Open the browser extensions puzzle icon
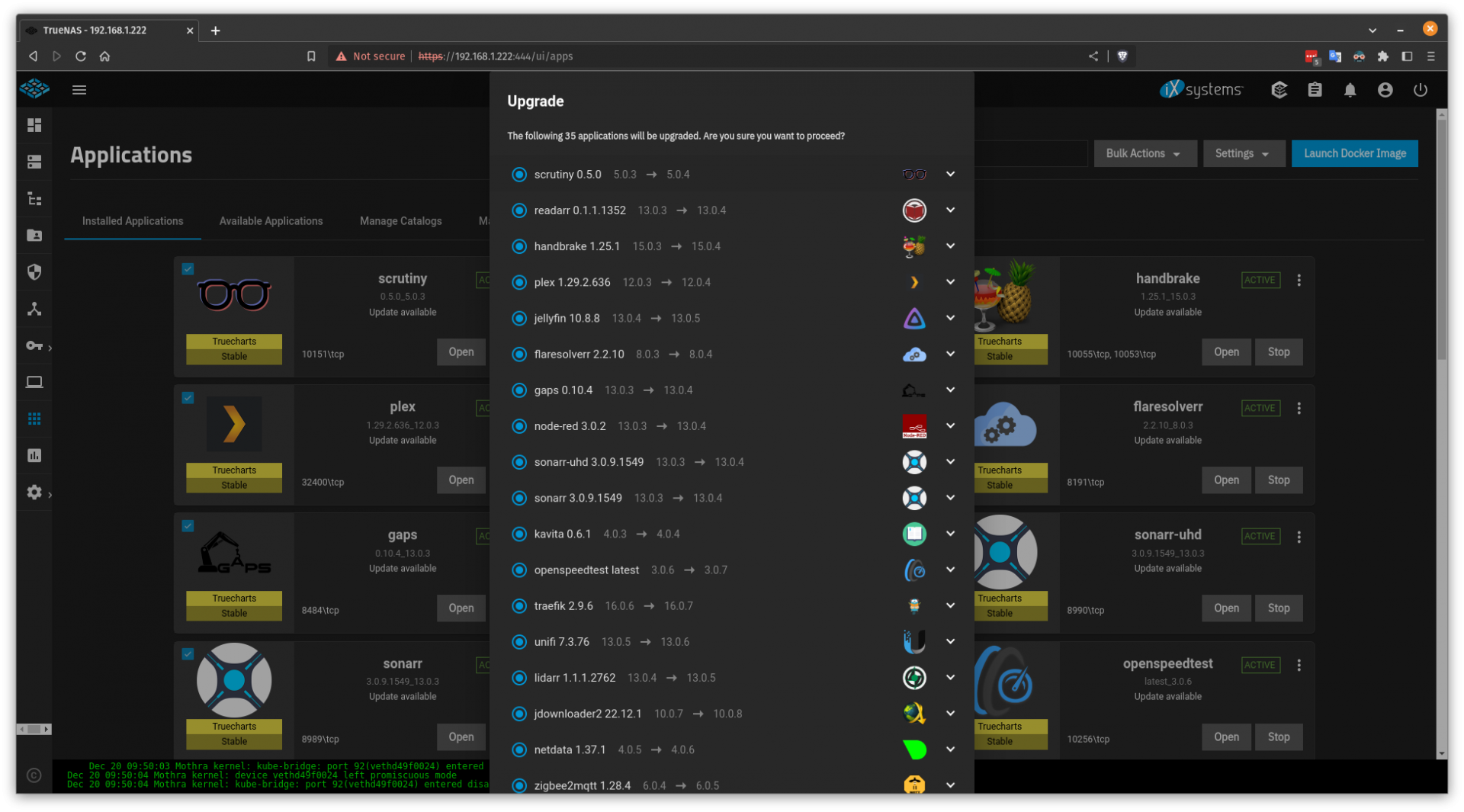 pyautogui.click(x=1383, y=56)
